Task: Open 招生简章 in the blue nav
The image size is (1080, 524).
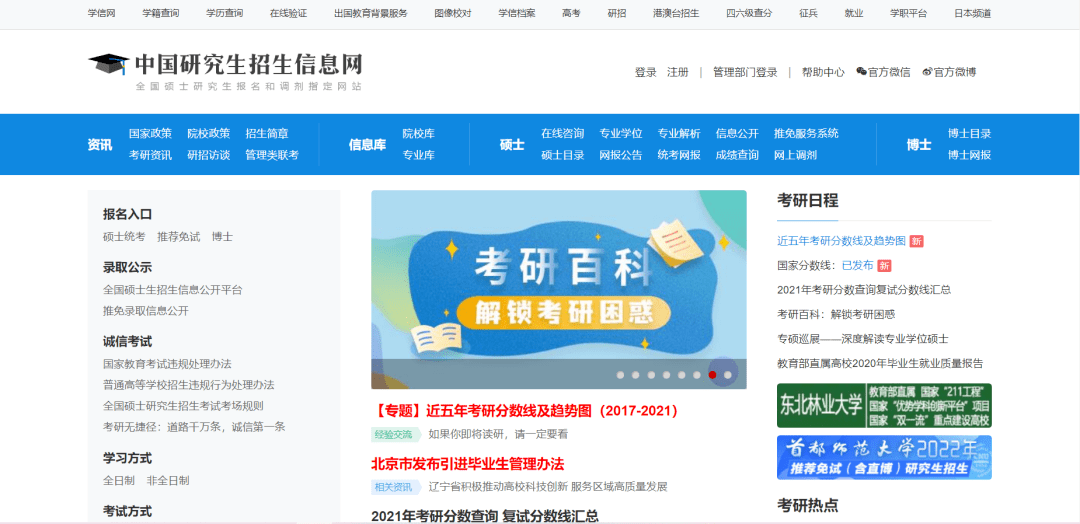Action: [x=267, y=133]
